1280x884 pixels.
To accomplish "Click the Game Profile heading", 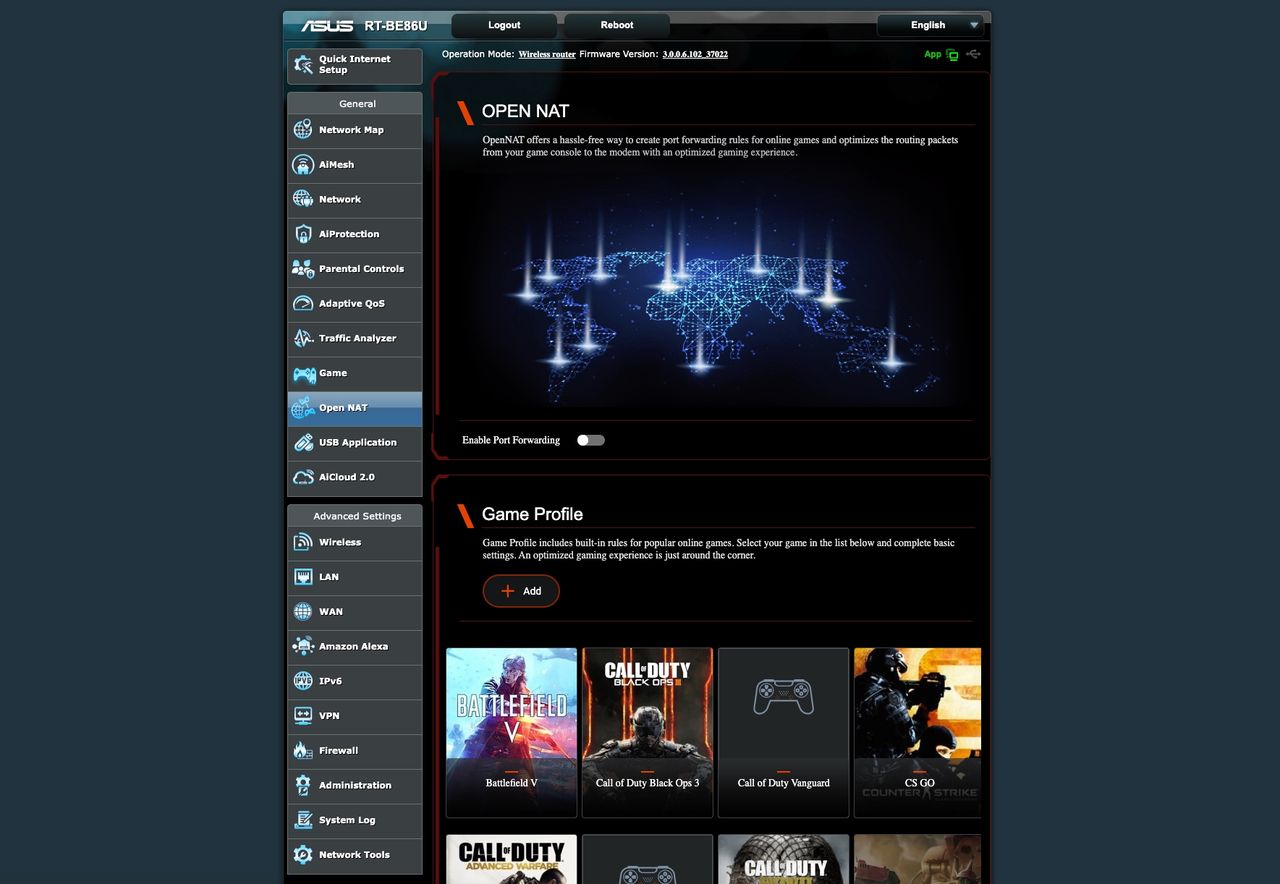I will [x=532, y=514].
